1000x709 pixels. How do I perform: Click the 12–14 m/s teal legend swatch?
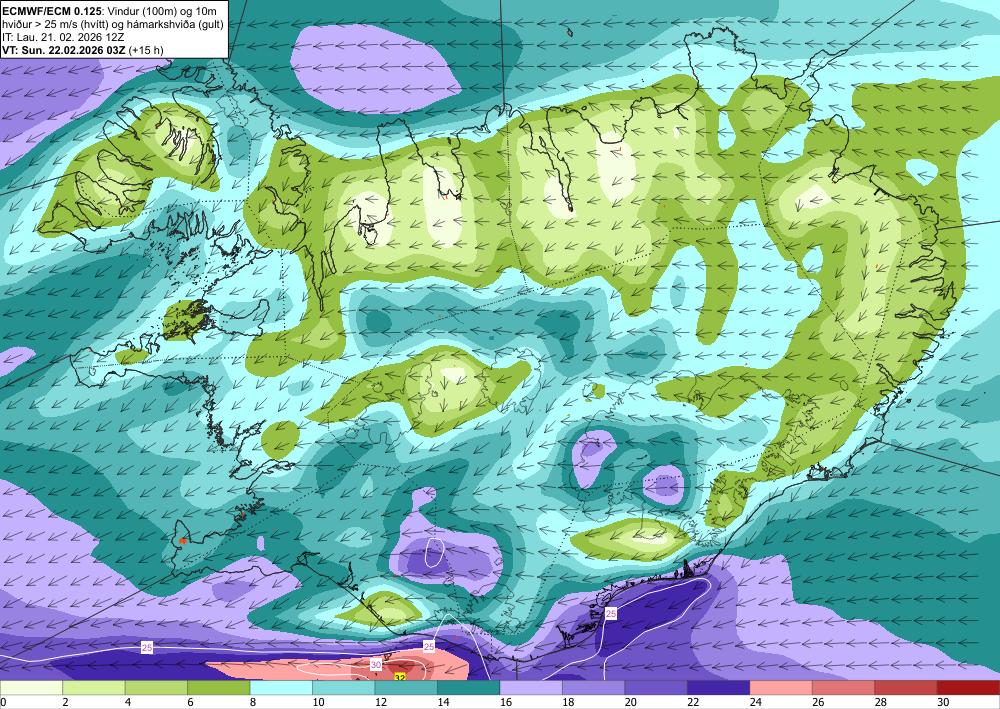pos(406,687)
